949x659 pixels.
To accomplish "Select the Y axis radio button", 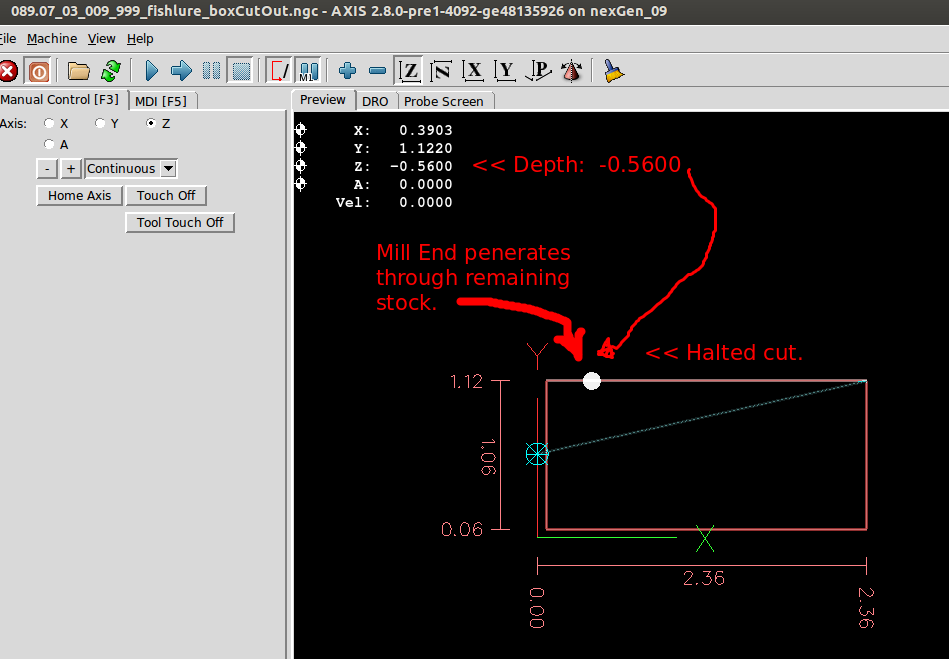I will [x=100, y=123].
